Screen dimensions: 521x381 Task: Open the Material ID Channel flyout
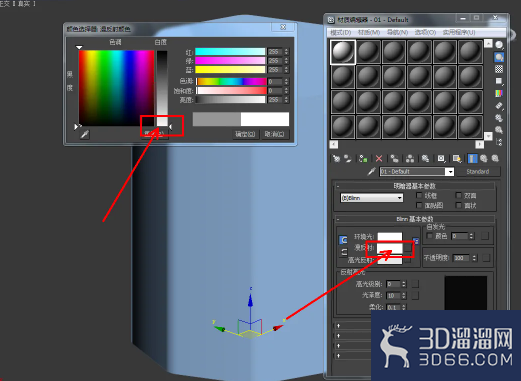click(x=441, y=159)
